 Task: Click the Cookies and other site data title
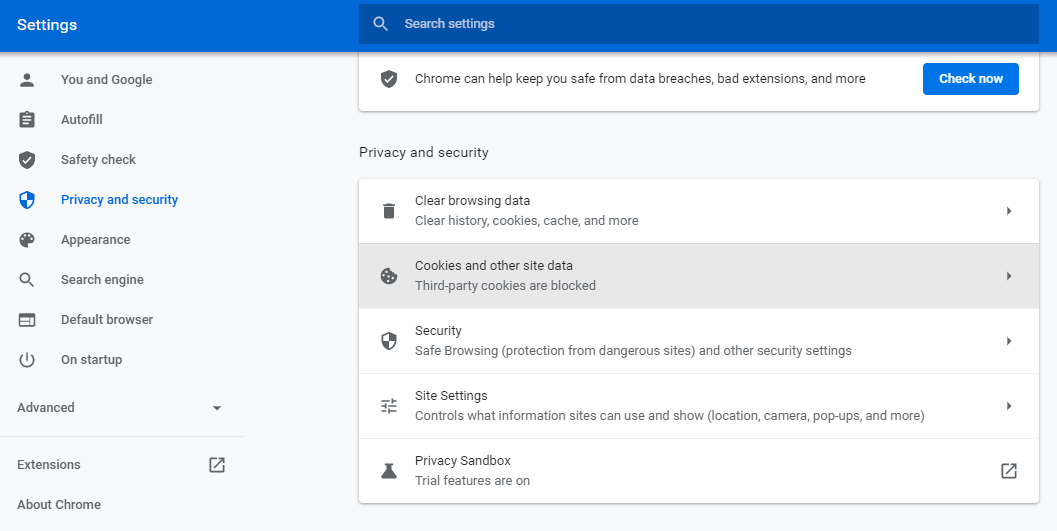[x=494, y=266]
